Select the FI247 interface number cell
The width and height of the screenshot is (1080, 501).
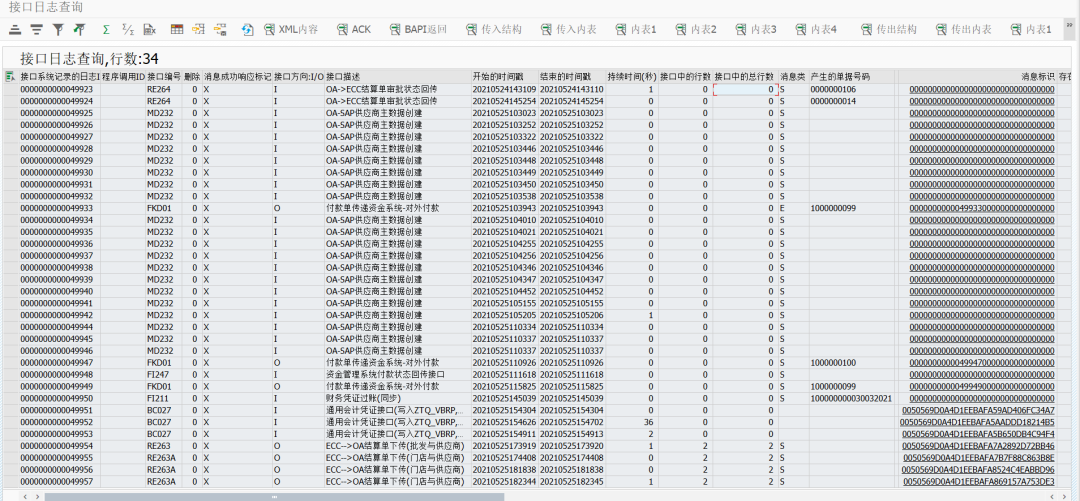(x=164, y=374)
